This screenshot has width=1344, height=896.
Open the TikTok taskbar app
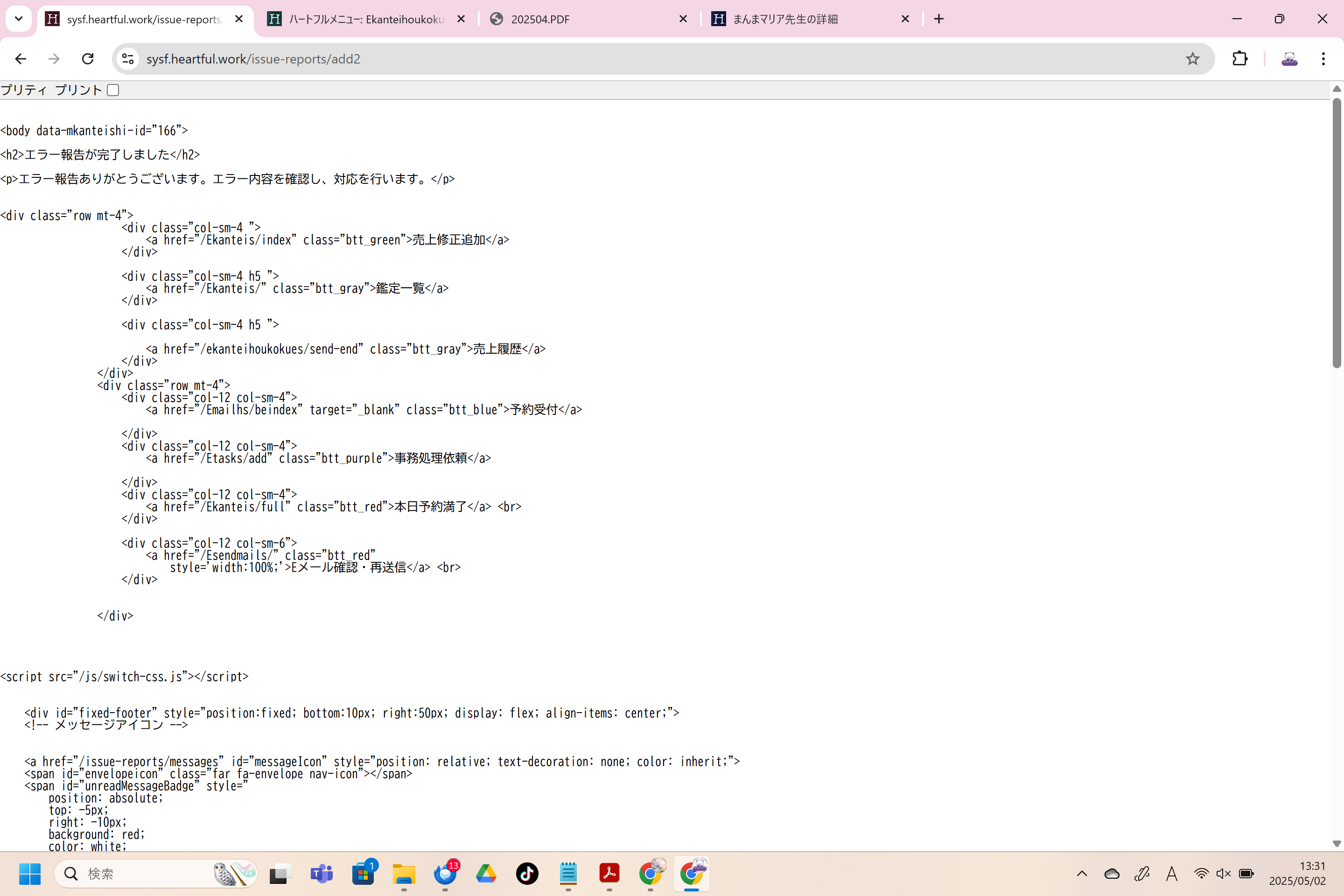pos(527,873)
